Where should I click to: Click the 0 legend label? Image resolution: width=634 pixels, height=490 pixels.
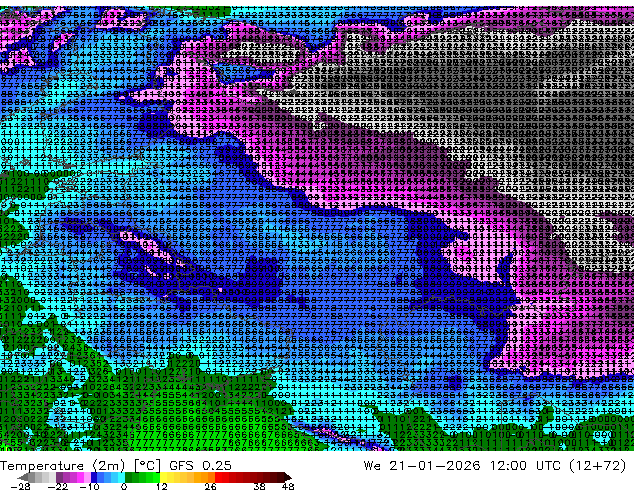click(124, 486)
